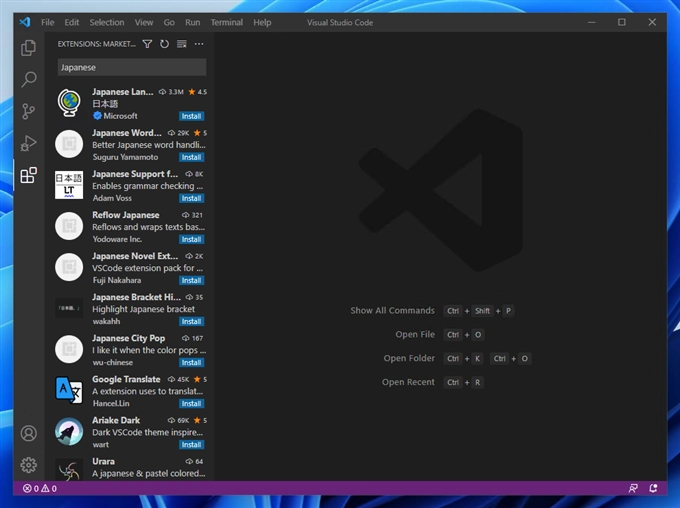Click the Google Translate extension icon
This screenshot has height=508, width=680.
tap(69, 390)
